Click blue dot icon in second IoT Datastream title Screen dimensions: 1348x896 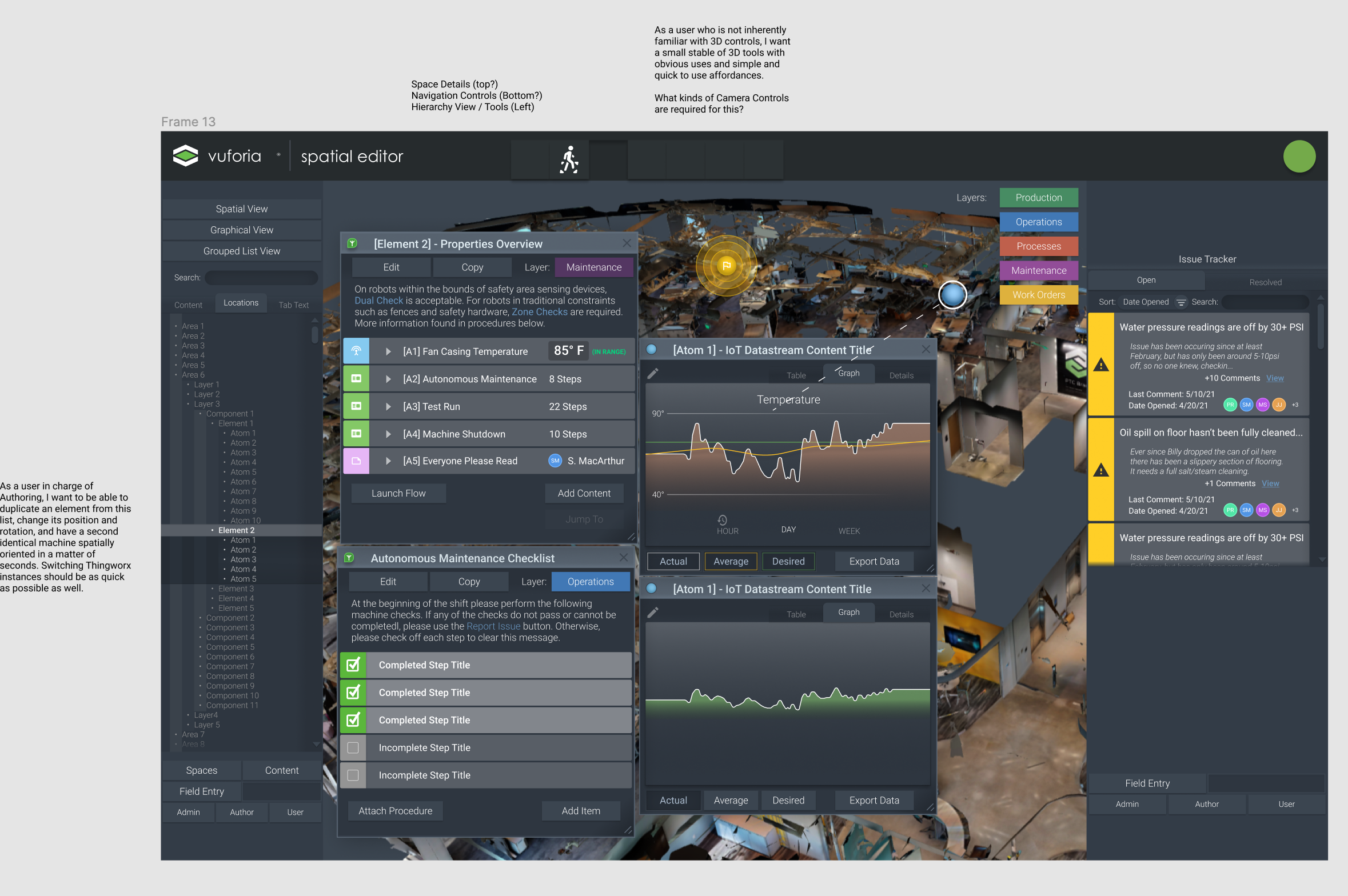tap(651, 588)
